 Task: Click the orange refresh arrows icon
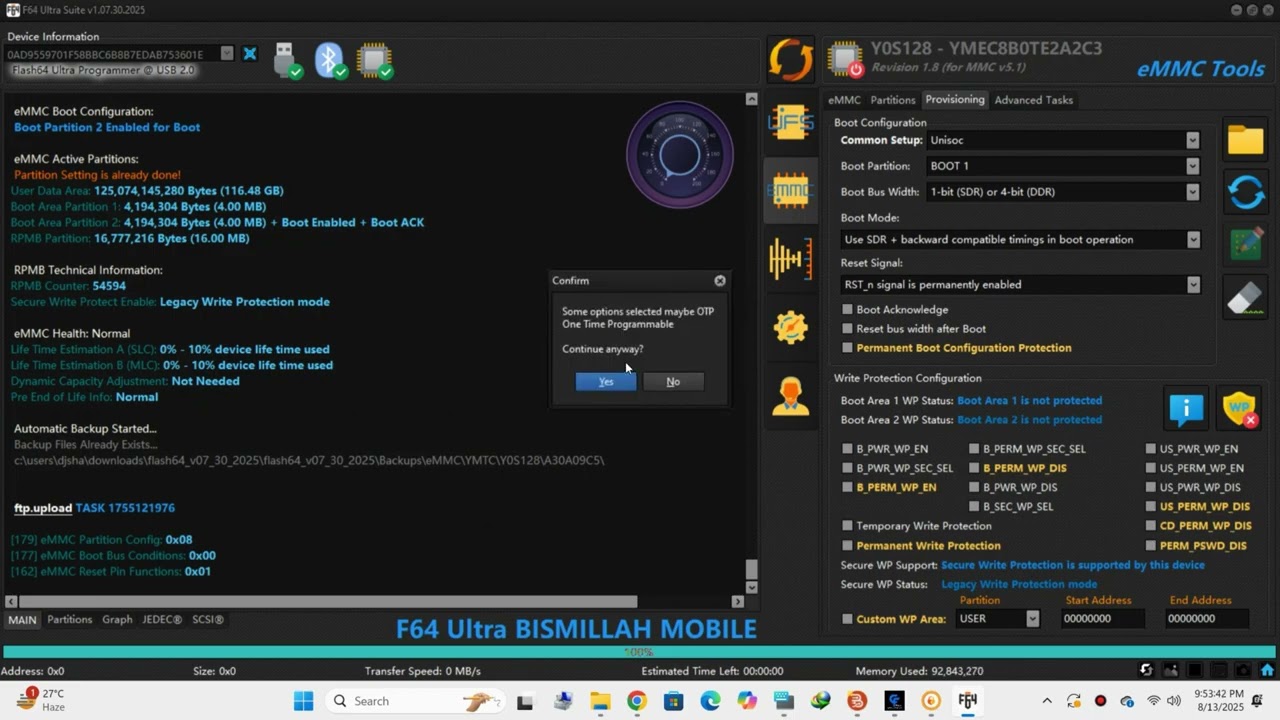pos(790,60)
